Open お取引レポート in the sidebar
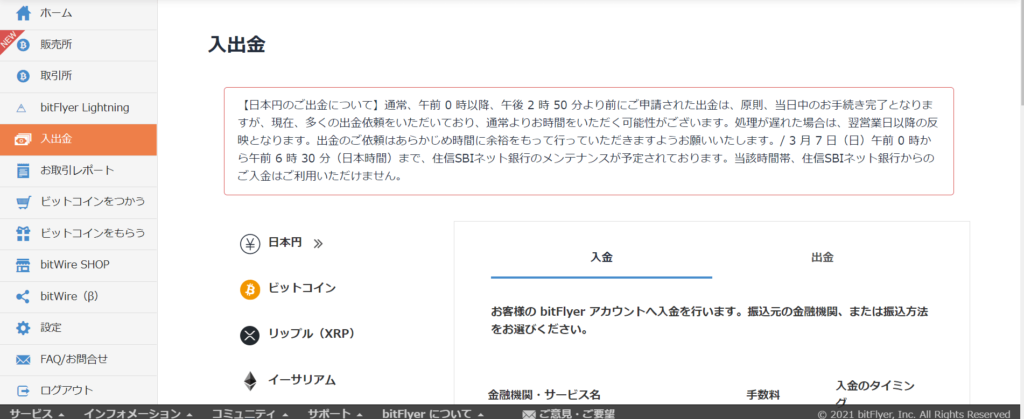Viewport: 1024px width, 419px height. pyautogui.click(x=78, y=171)
